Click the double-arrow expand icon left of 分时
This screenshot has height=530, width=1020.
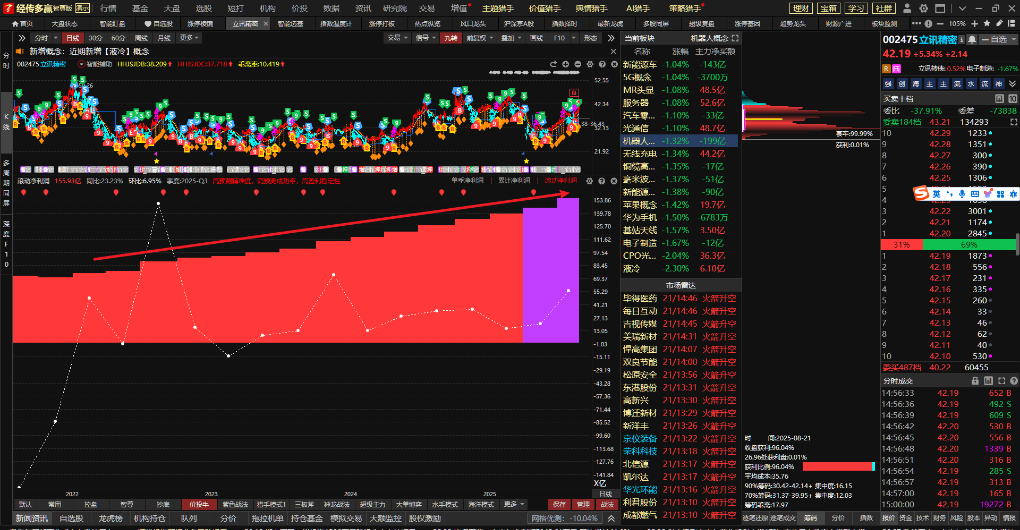click(x=21, y=38)
